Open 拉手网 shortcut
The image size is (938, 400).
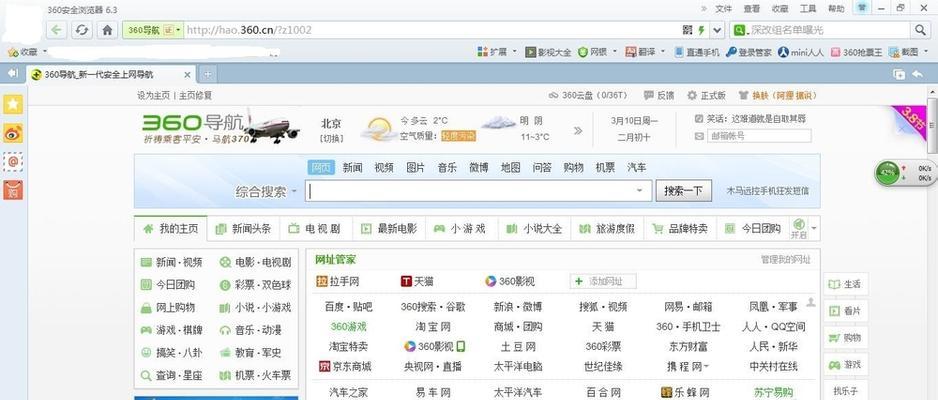pos(338,281)
